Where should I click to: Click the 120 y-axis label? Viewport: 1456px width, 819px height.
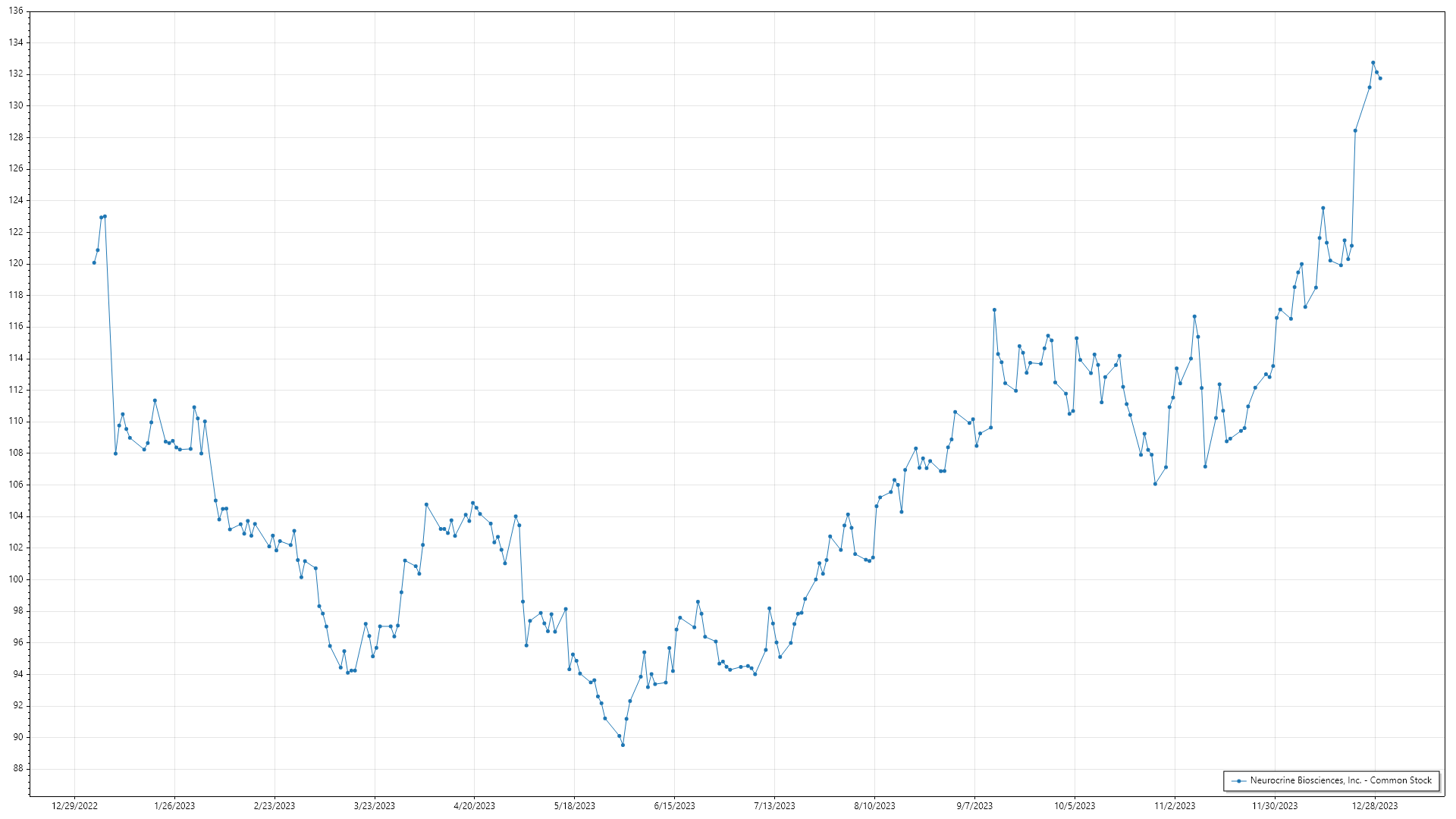click(16, 264)
